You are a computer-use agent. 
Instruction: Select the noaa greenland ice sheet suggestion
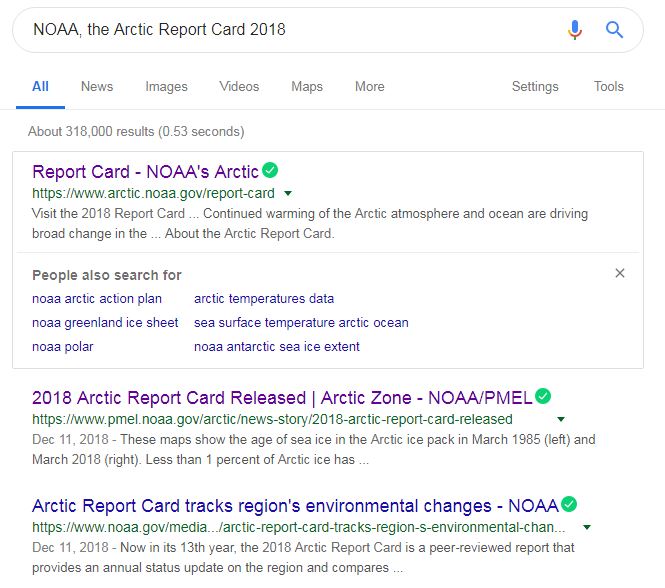[x=105, y=322]
